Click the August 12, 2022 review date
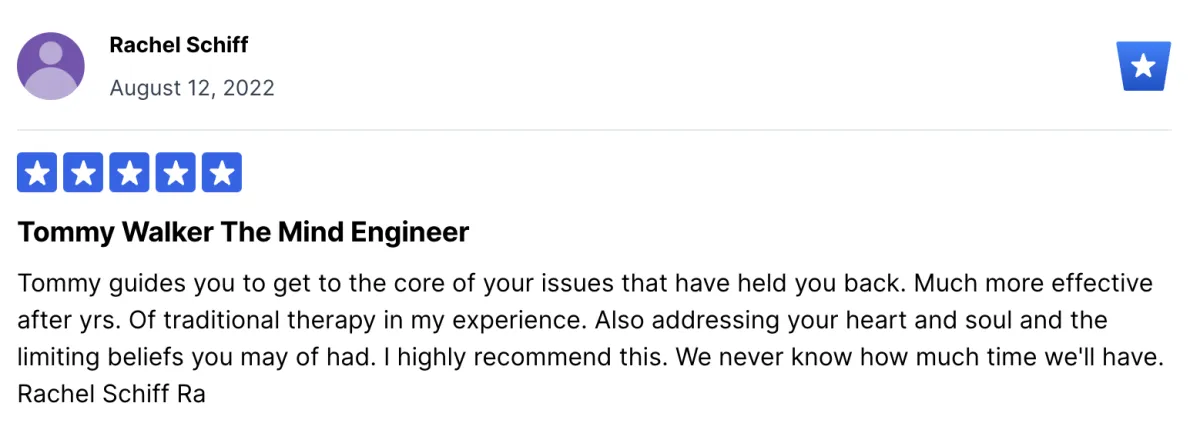1200x443 pixels. click(x=192, y=88)
